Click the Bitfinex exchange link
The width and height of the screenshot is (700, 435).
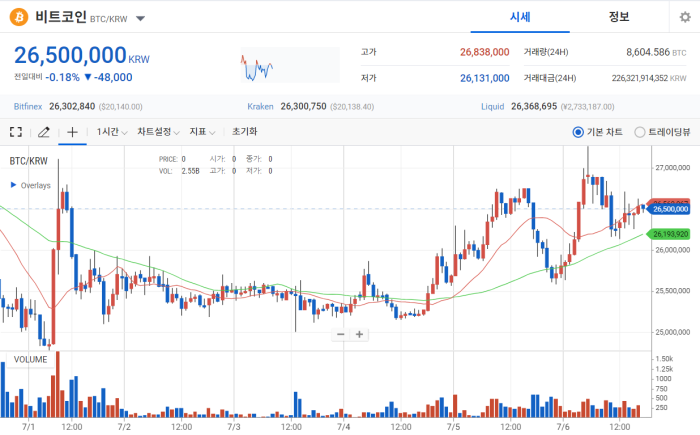28,107
